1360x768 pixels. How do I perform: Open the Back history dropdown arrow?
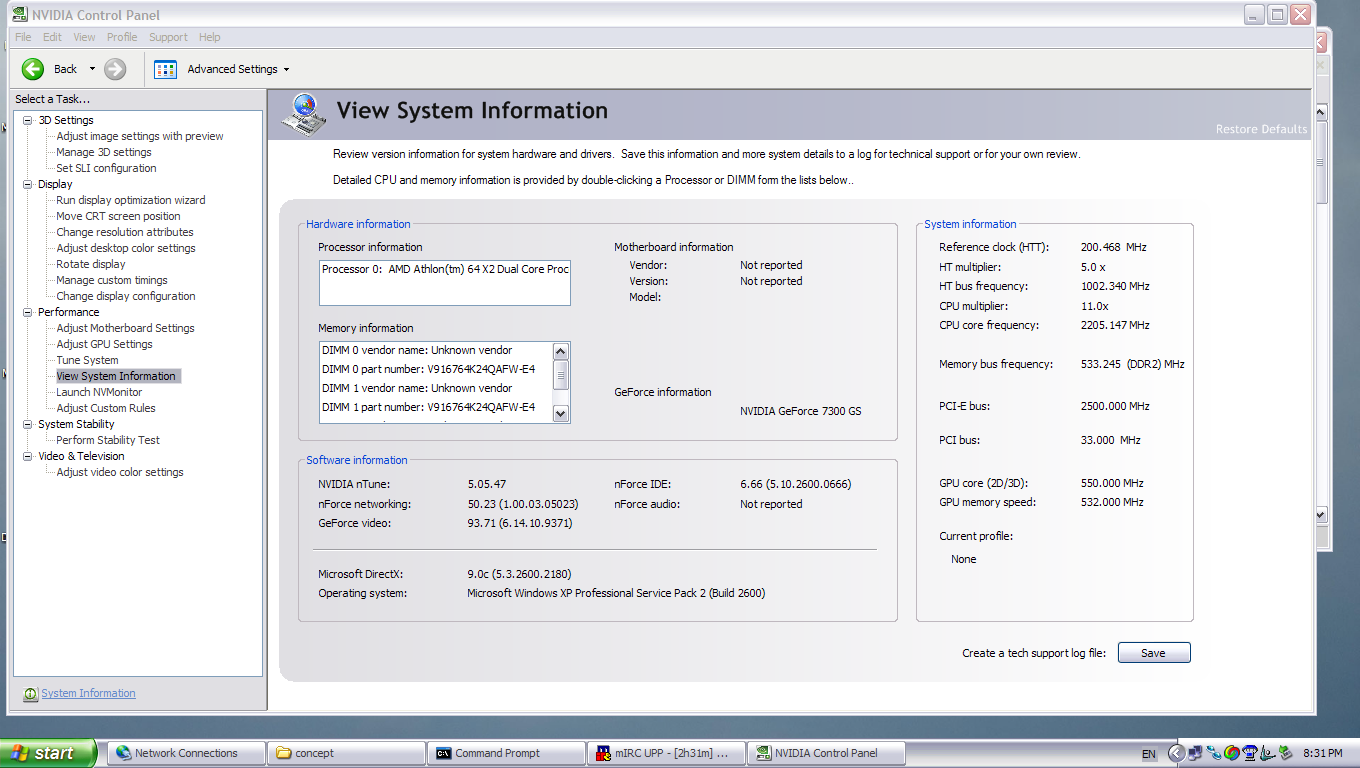pyautogui.click(x=92, y=69)
